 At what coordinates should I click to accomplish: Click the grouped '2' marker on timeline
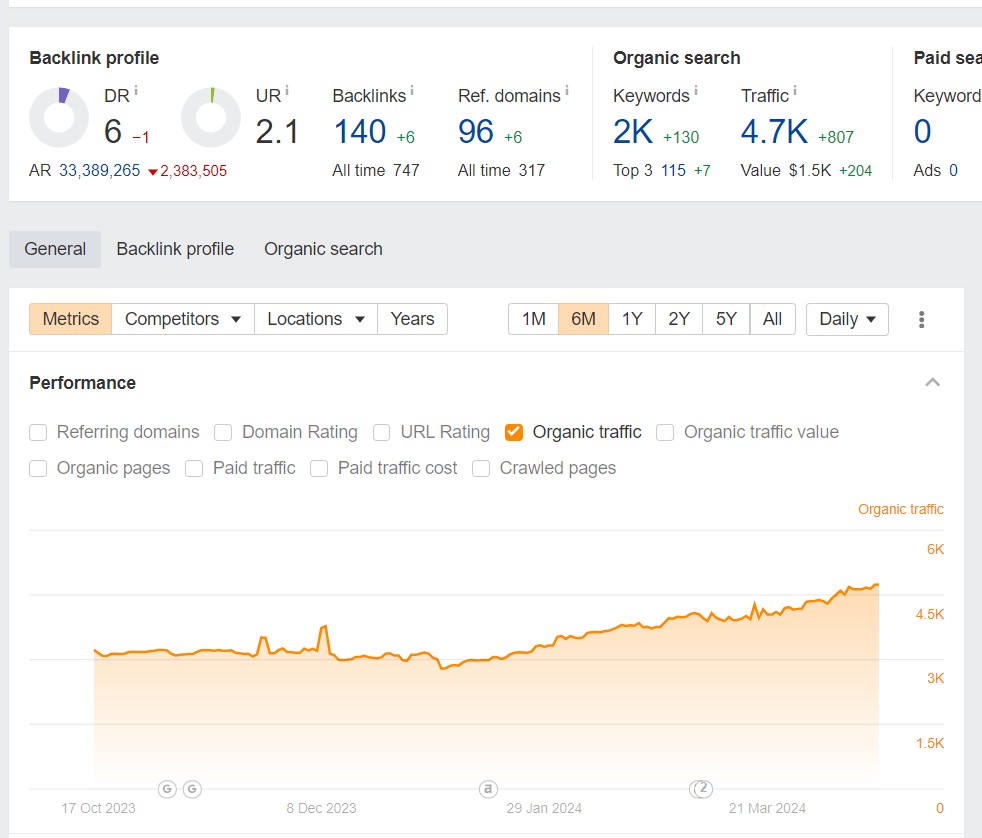coord(701,789)
